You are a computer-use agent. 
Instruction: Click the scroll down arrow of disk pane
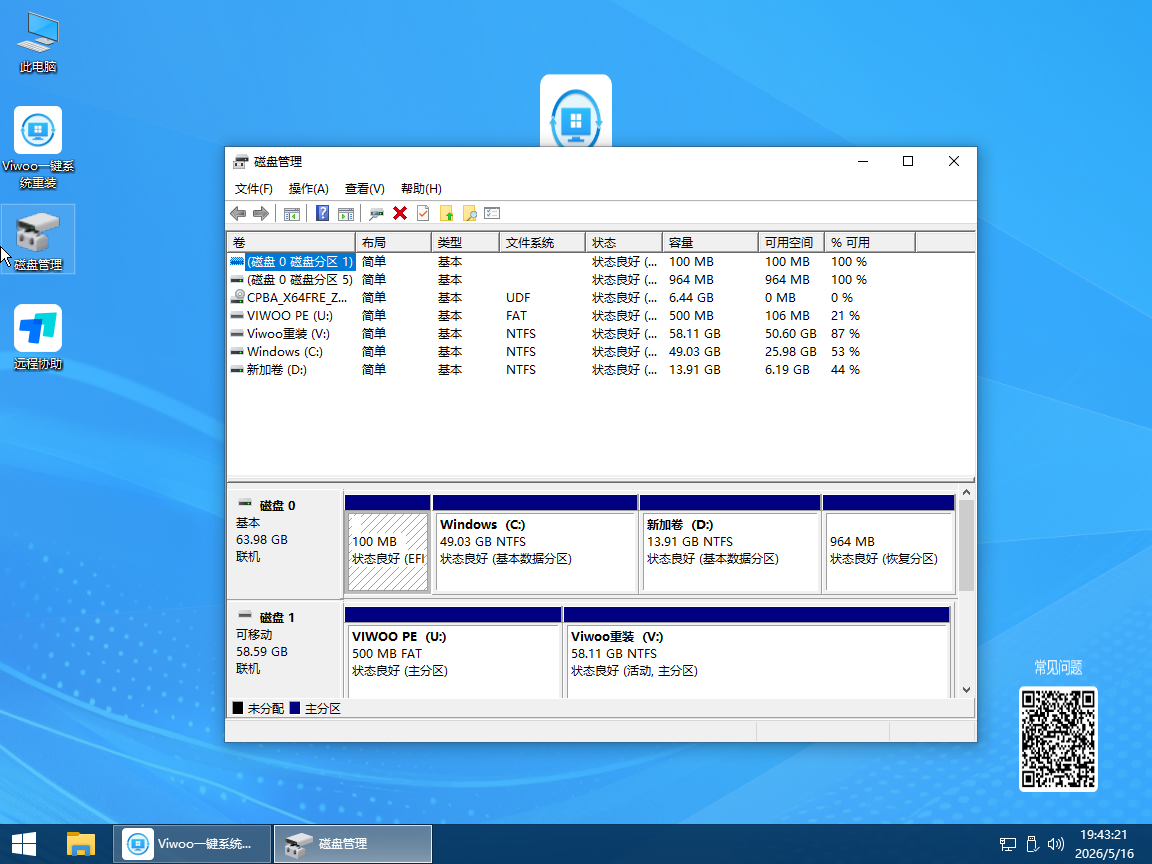[966, 690]
